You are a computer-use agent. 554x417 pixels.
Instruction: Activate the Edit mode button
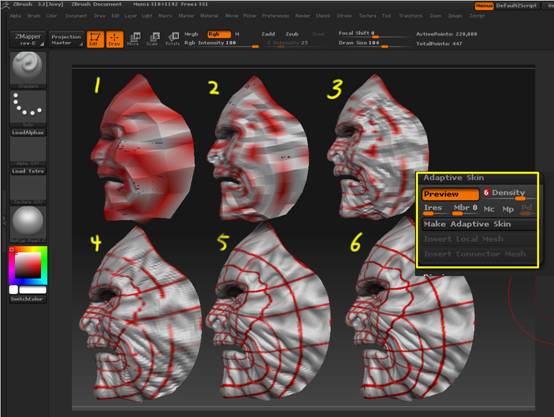[95, 39]
